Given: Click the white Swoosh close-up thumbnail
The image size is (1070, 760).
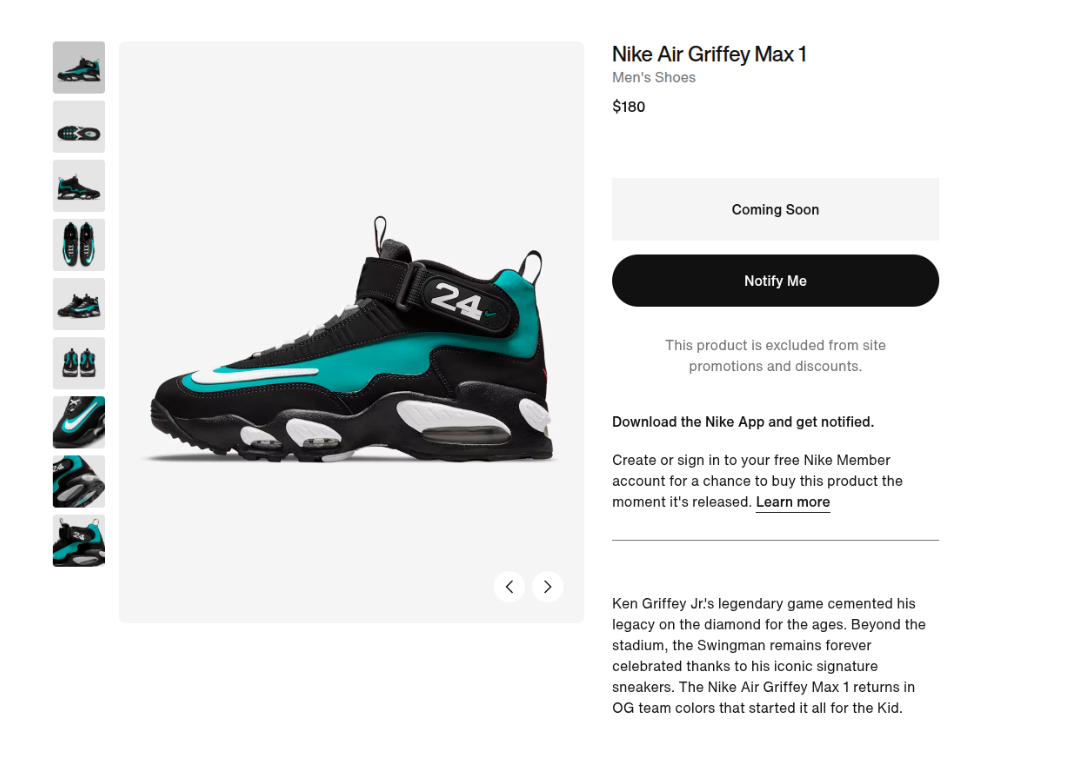Looking at the screenshot, I should [x=78, y=422].
